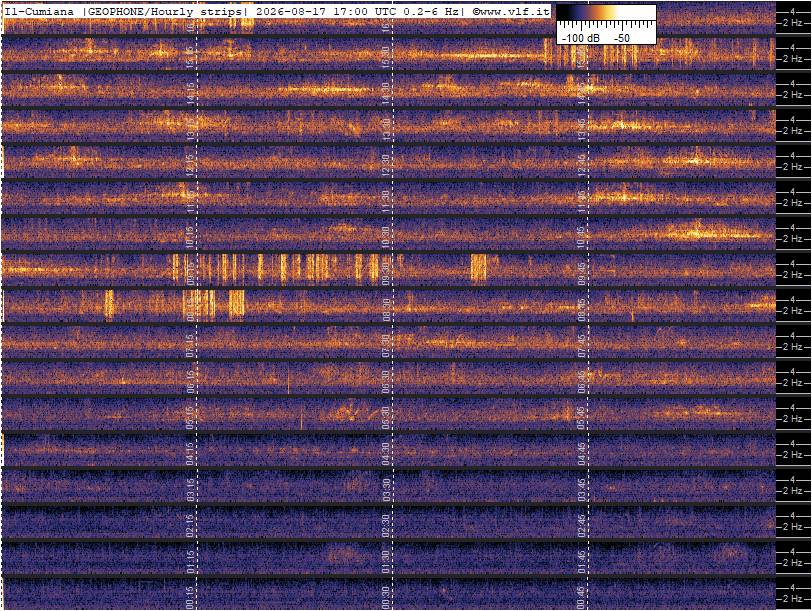Open the ©www.vlf.it link in the header
This screenshot has height=611, width=812.
click(x=510, y=11)
